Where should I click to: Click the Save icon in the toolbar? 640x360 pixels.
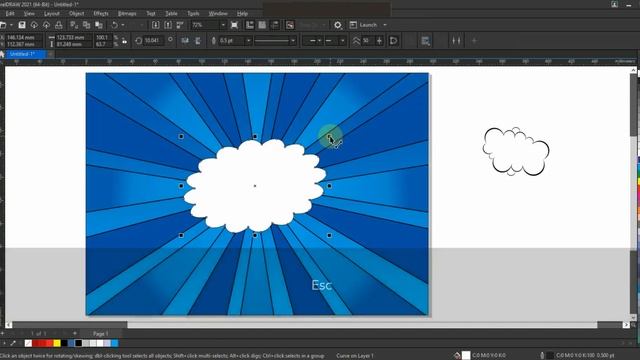click(x=22, y=25)
